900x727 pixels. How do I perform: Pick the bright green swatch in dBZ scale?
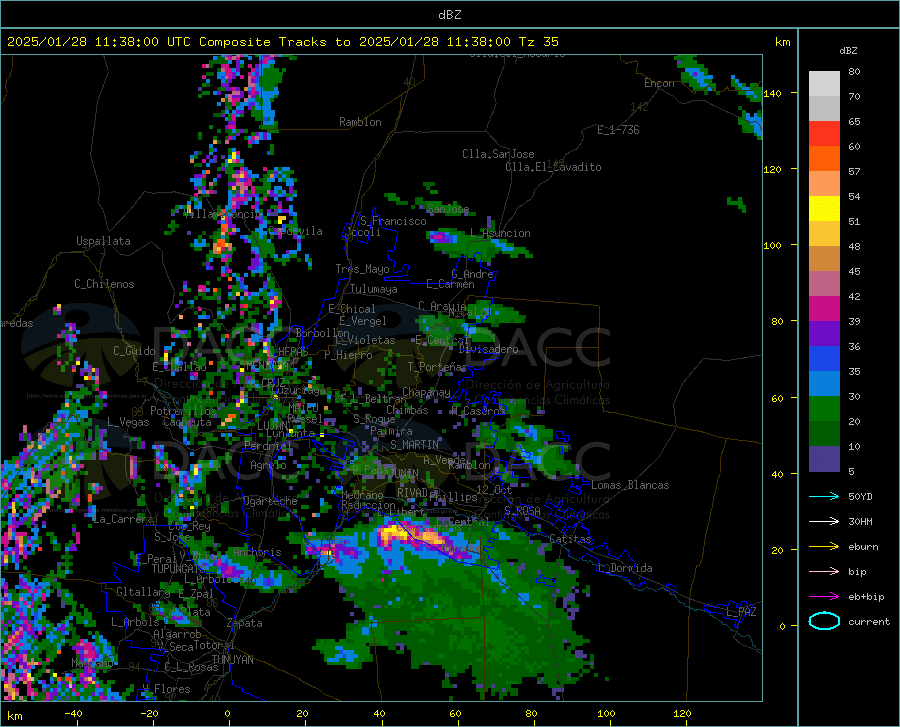[824, 409]
